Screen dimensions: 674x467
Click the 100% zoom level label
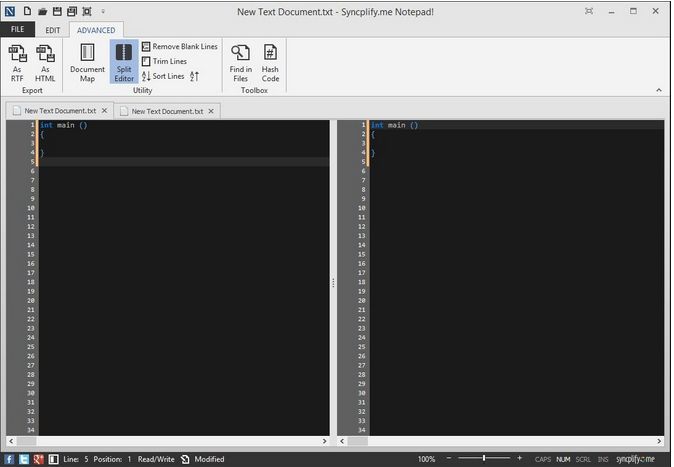point(426,459)
